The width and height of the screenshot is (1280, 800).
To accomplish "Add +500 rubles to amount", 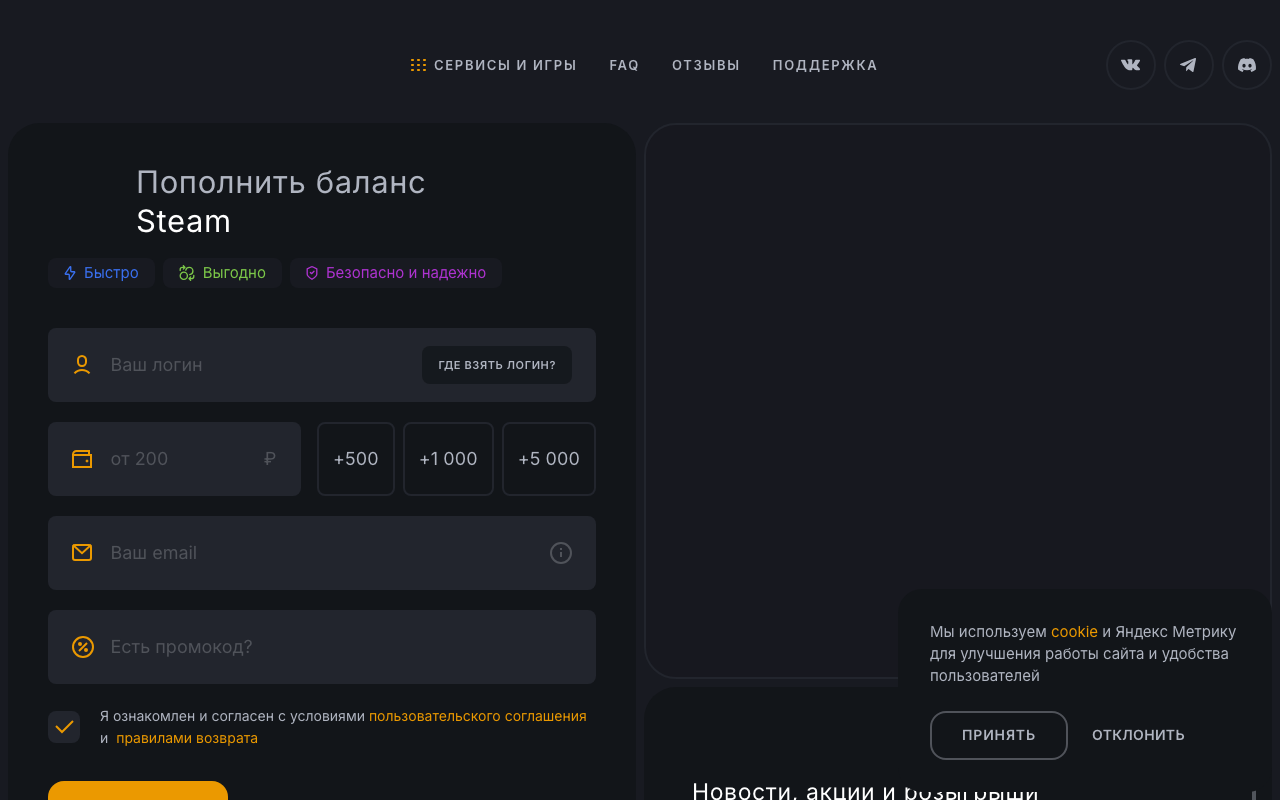I will pos(356,459).
